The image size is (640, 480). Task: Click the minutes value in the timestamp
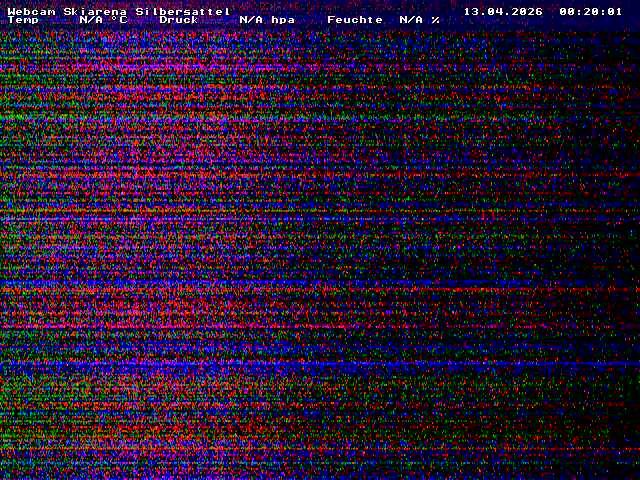591,11
